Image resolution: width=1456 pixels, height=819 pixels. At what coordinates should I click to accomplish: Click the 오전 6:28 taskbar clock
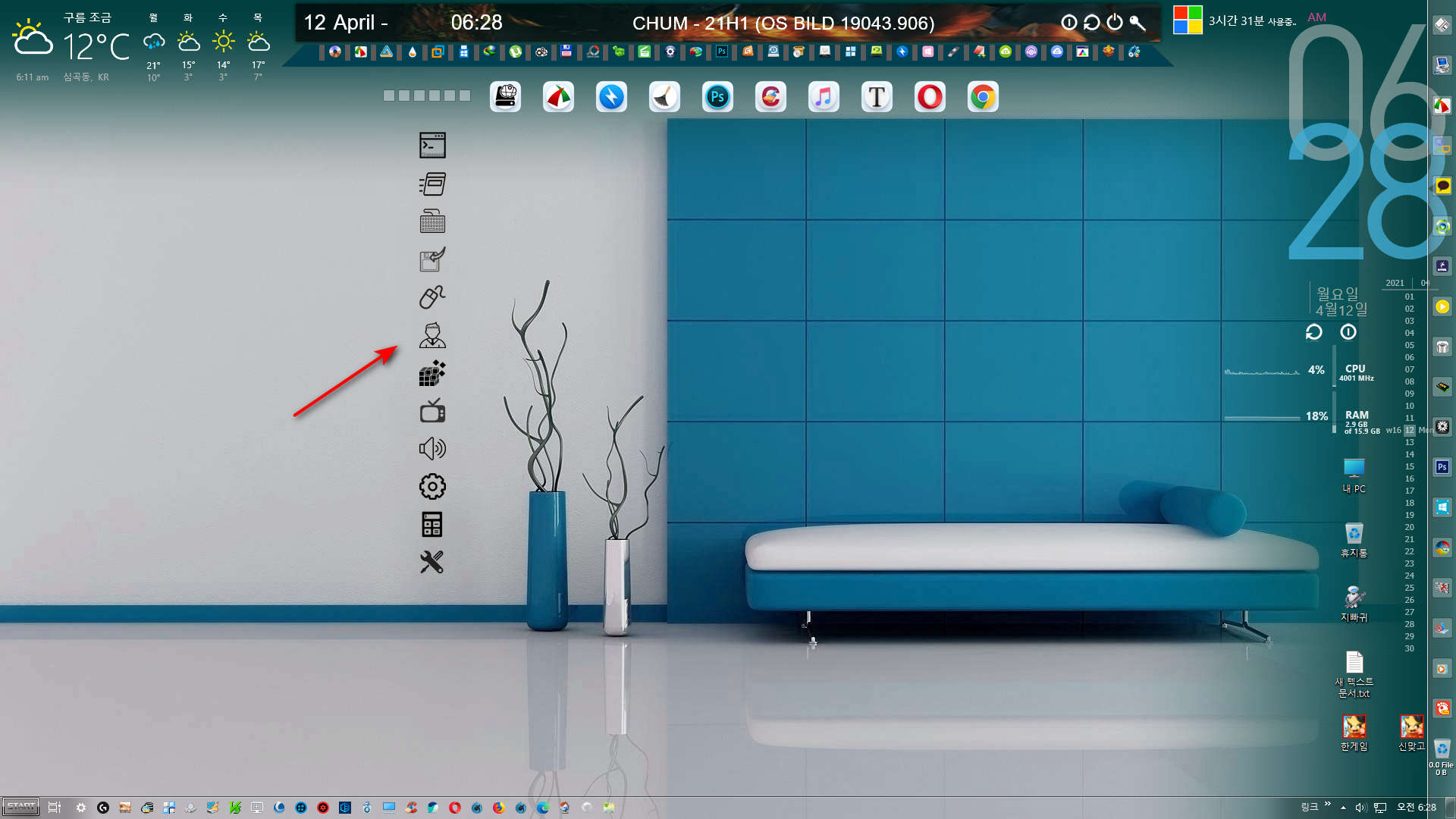pyautogui.click(x=1417, y=808)
